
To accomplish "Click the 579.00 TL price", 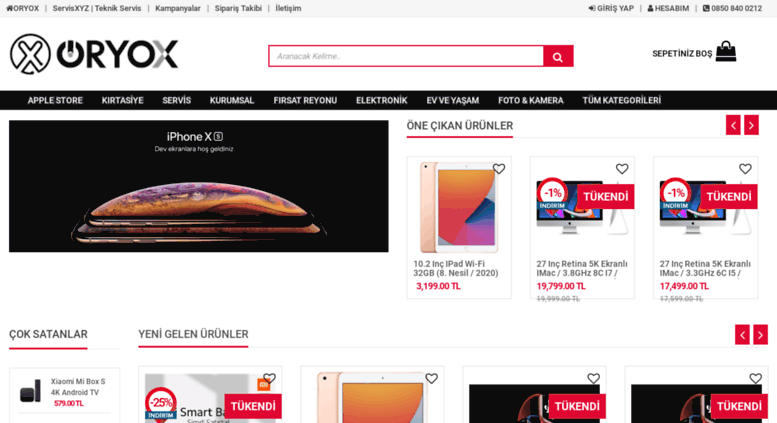I will pos(68,404).
